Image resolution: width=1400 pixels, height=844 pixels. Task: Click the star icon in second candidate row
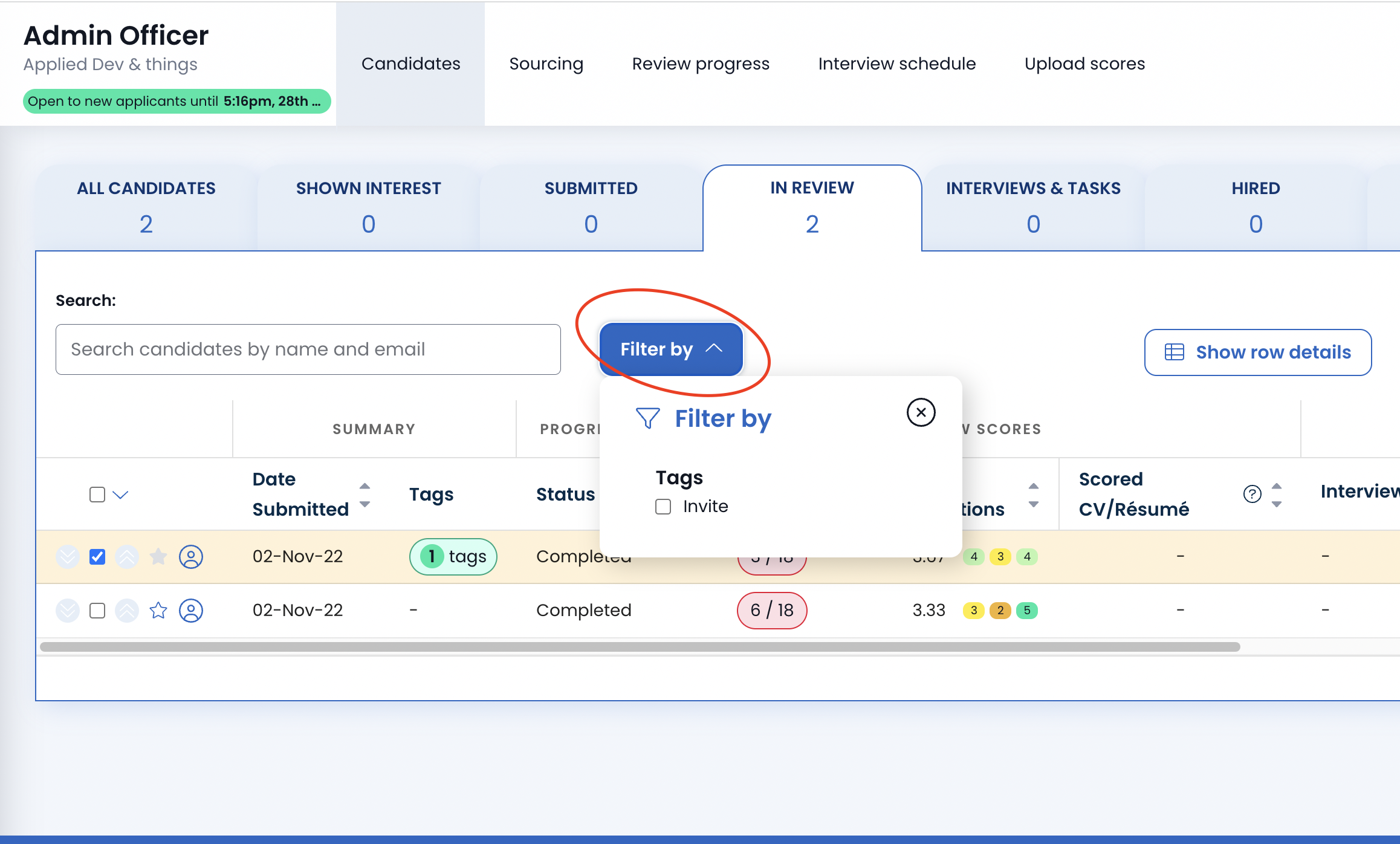(x=158, y=611)
